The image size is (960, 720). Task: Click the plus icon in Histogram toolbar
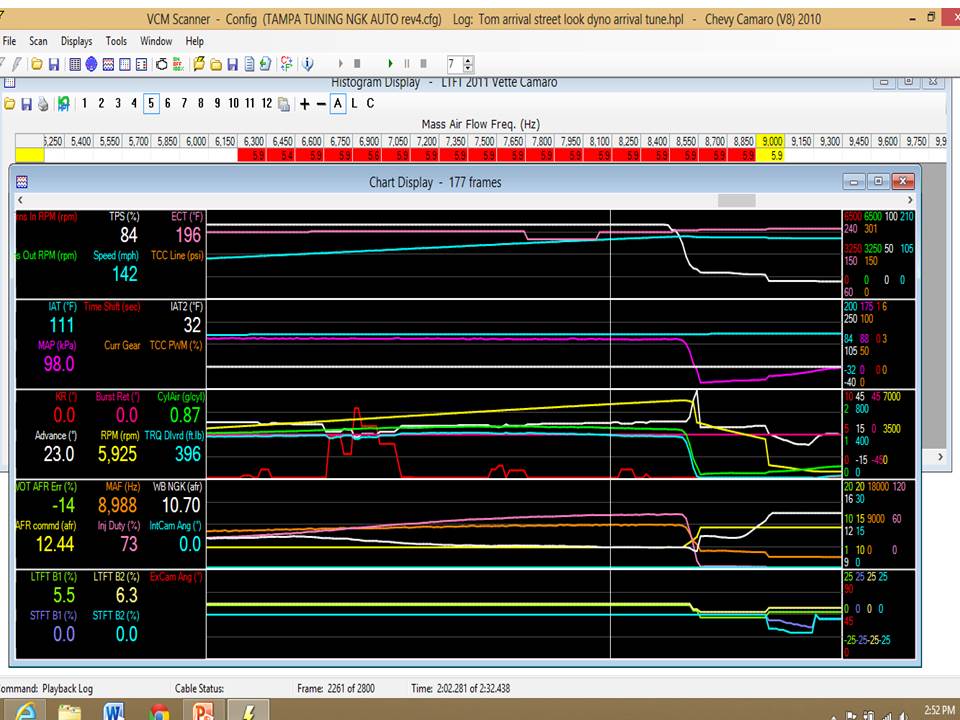click(305, 103)
